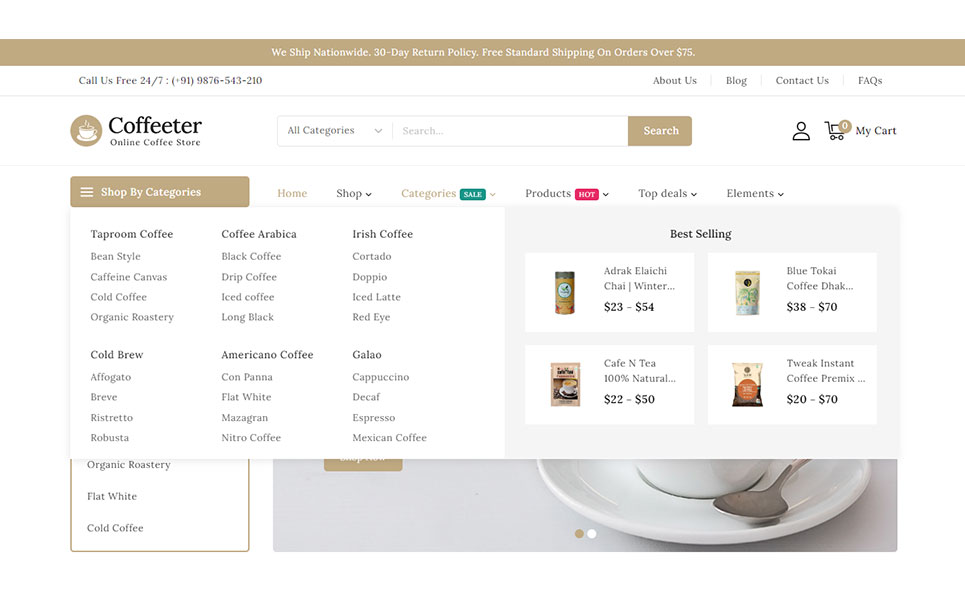This screenshot has height=600, width=965.
Task: Open the Products HOT menu
Action: 567,193
